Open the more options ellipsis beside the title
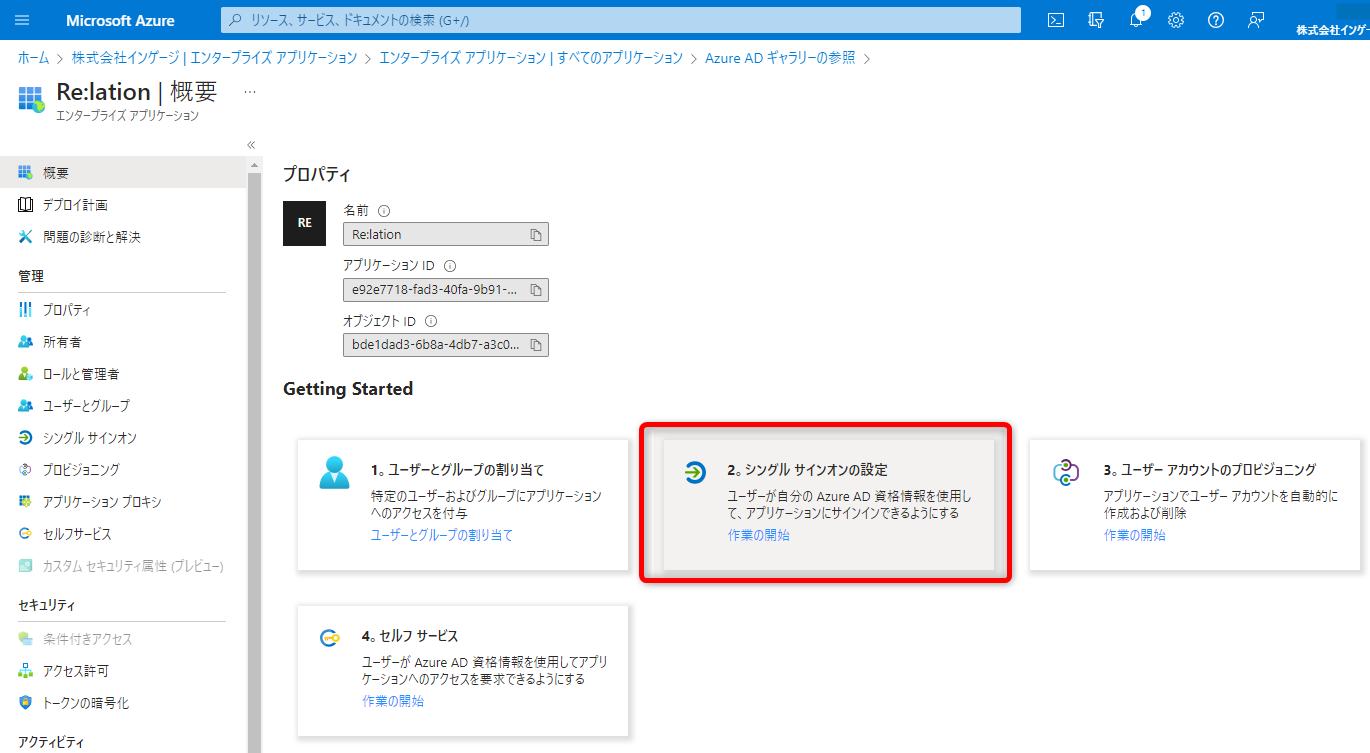Image resolution: width=1370 pixels, height=753 pixels. (250, 92)
